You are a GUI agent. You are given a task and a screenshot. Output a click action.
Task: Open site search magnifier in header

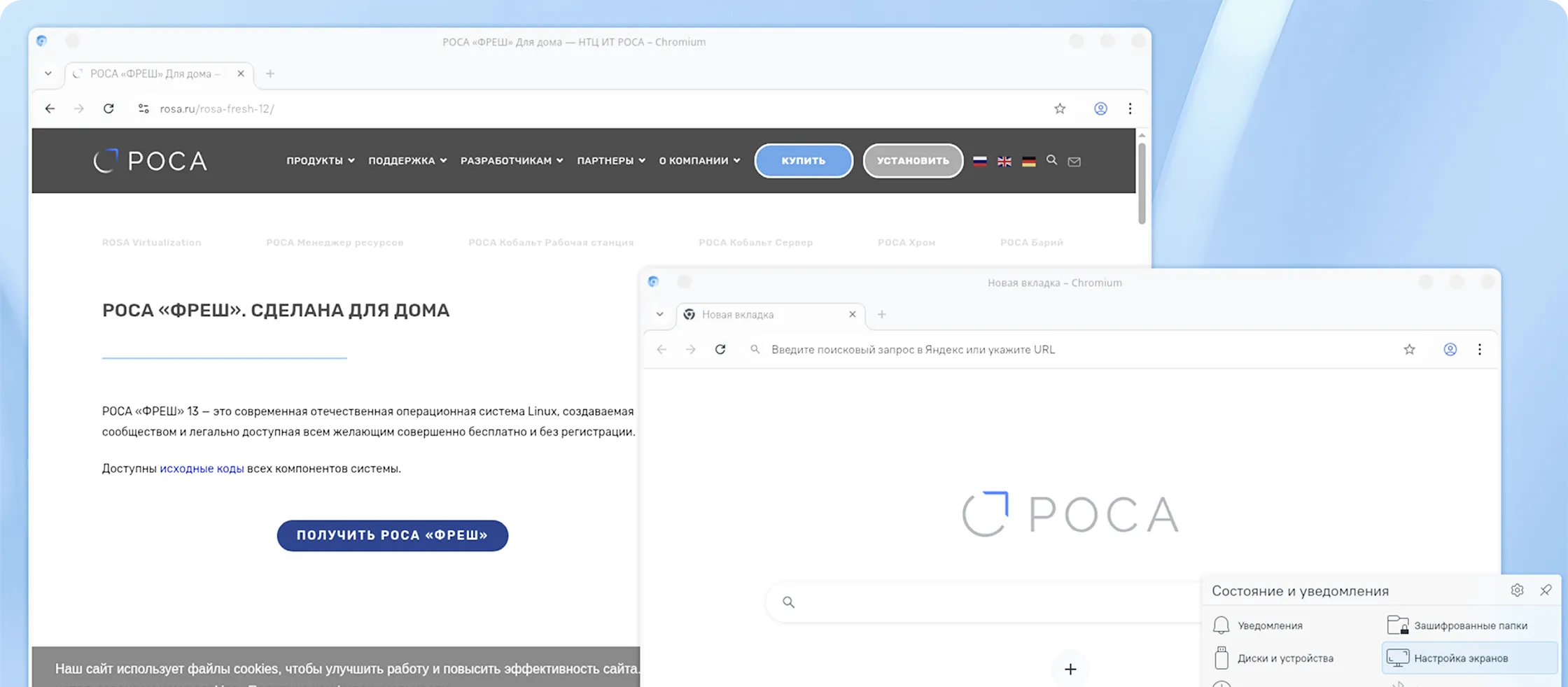[x=1051, y=160]
